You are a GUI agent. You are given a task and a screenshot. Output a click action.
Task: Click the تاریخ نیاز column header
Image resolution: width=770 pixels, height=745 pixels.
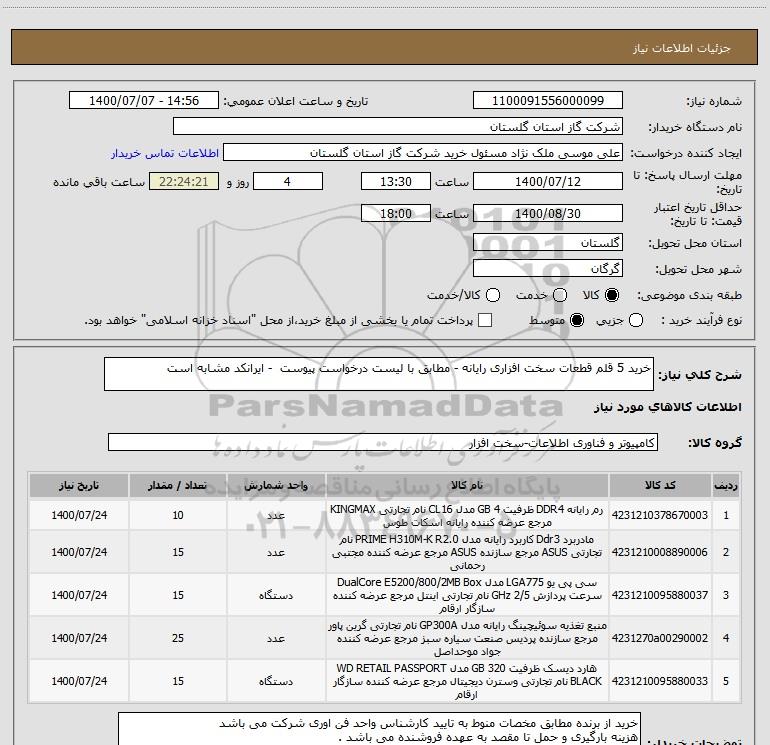point(79,486)
